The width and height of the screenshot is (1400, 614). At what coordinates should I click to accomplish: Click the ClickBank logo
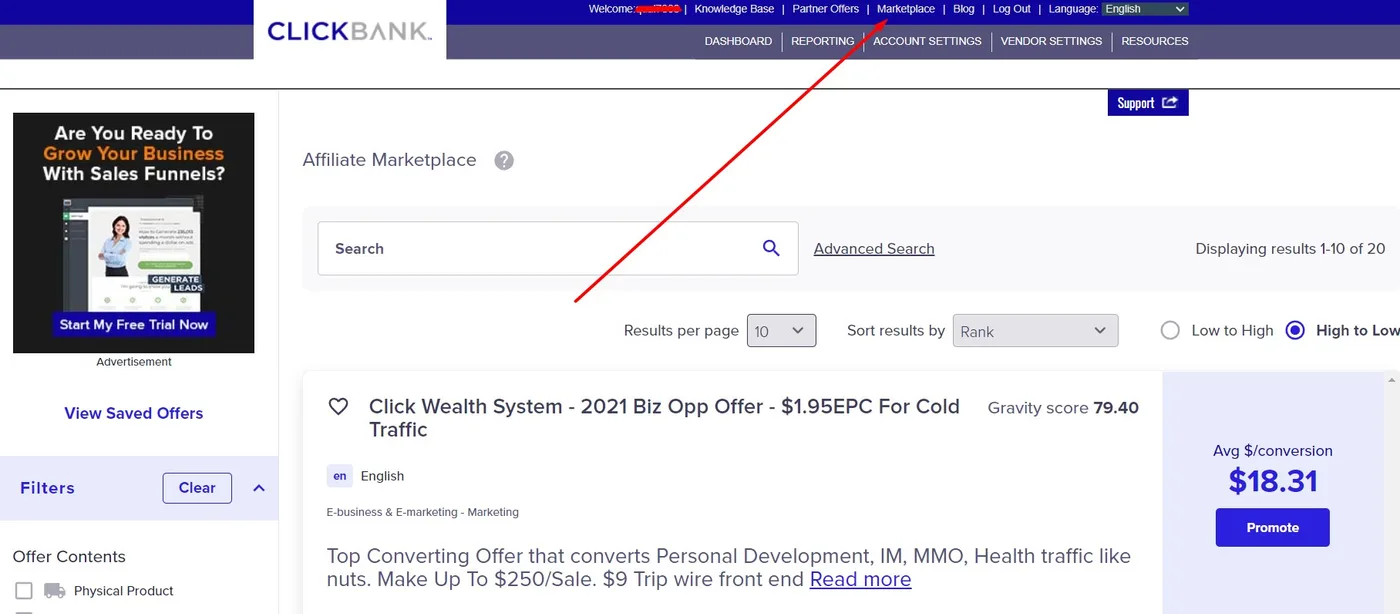[x=350, y=31]
